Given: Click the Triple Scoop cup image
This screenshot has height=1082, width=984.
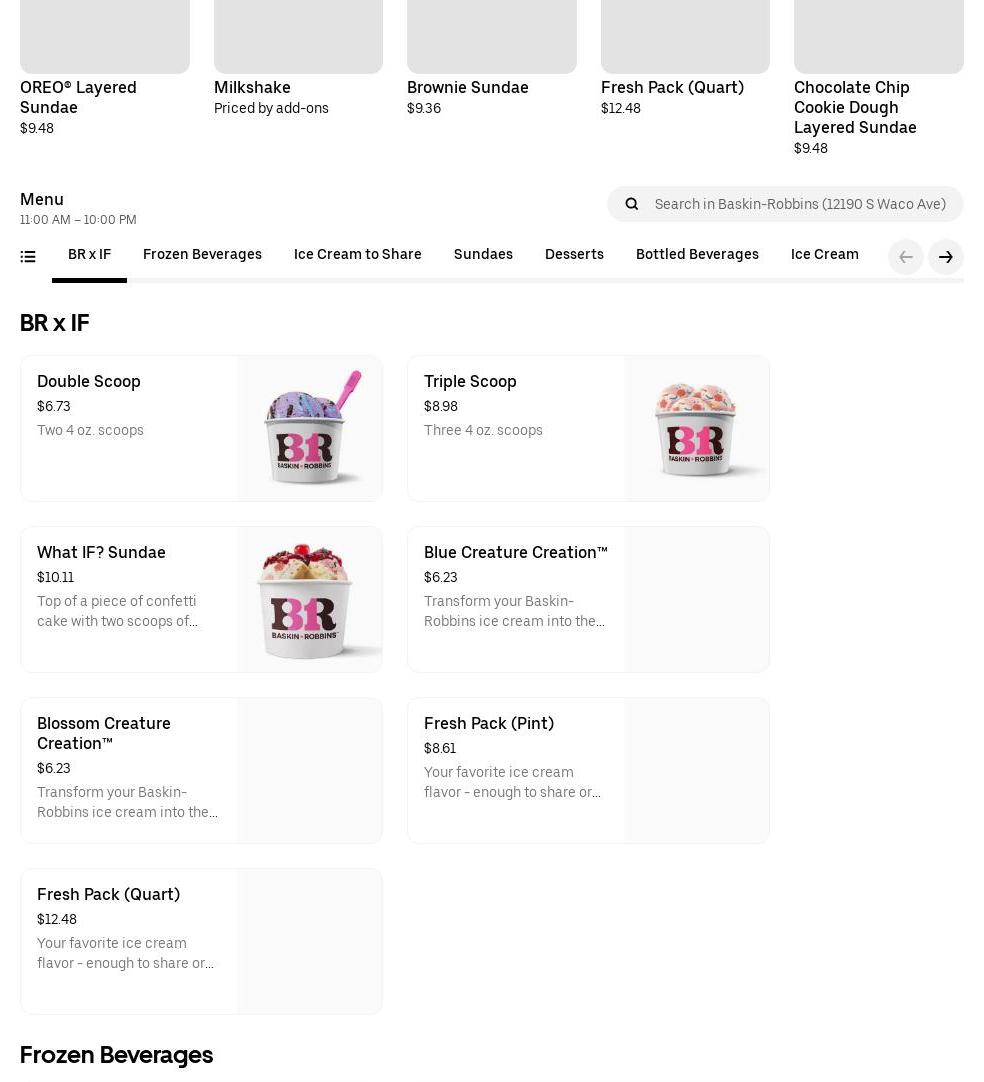Looking at the screenshot, I should (696, 428).
